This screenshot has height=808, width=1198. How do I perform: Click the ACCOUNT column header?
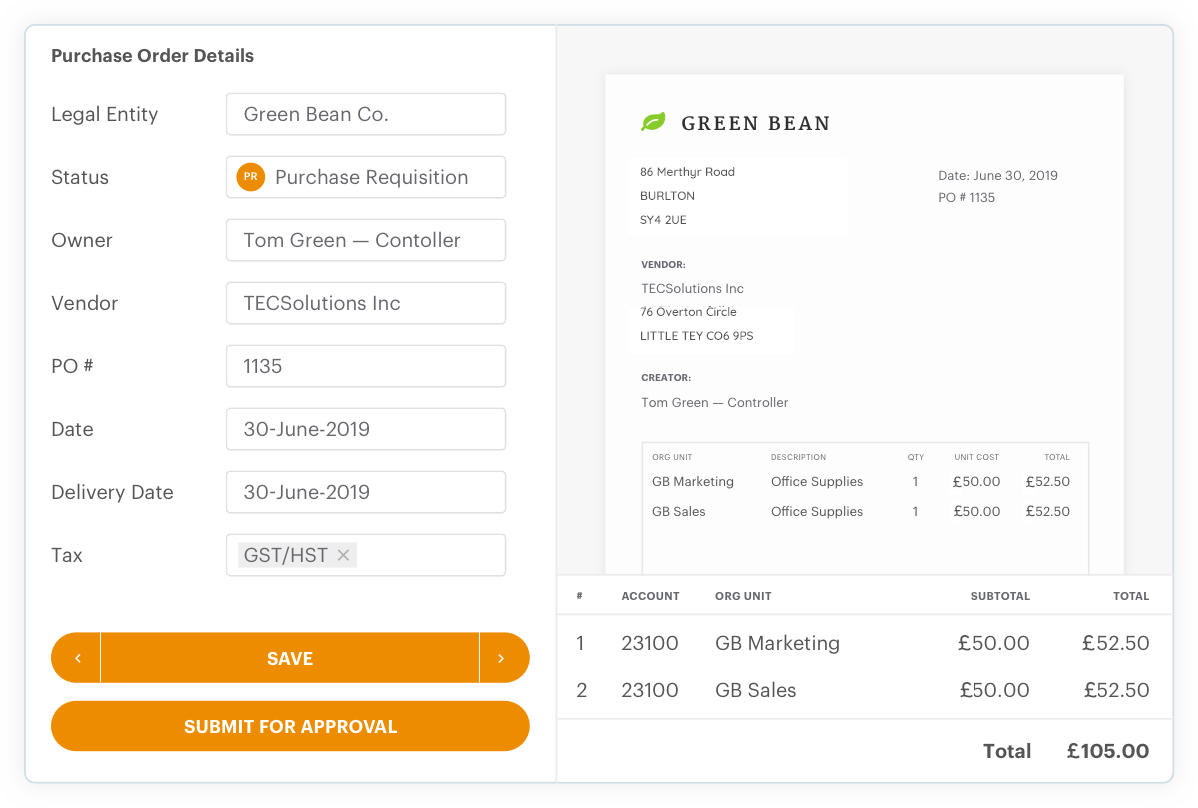650,596
